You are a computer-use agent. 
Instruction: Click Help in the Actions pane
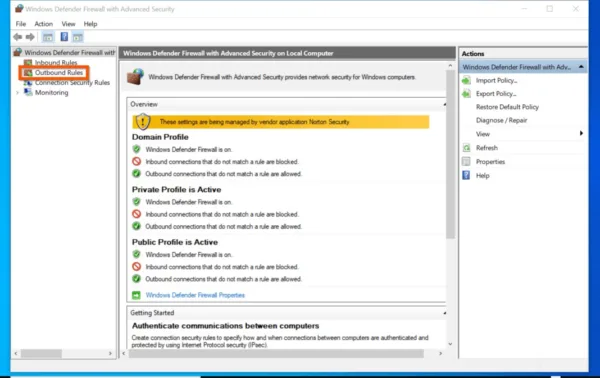pos(483,176)
